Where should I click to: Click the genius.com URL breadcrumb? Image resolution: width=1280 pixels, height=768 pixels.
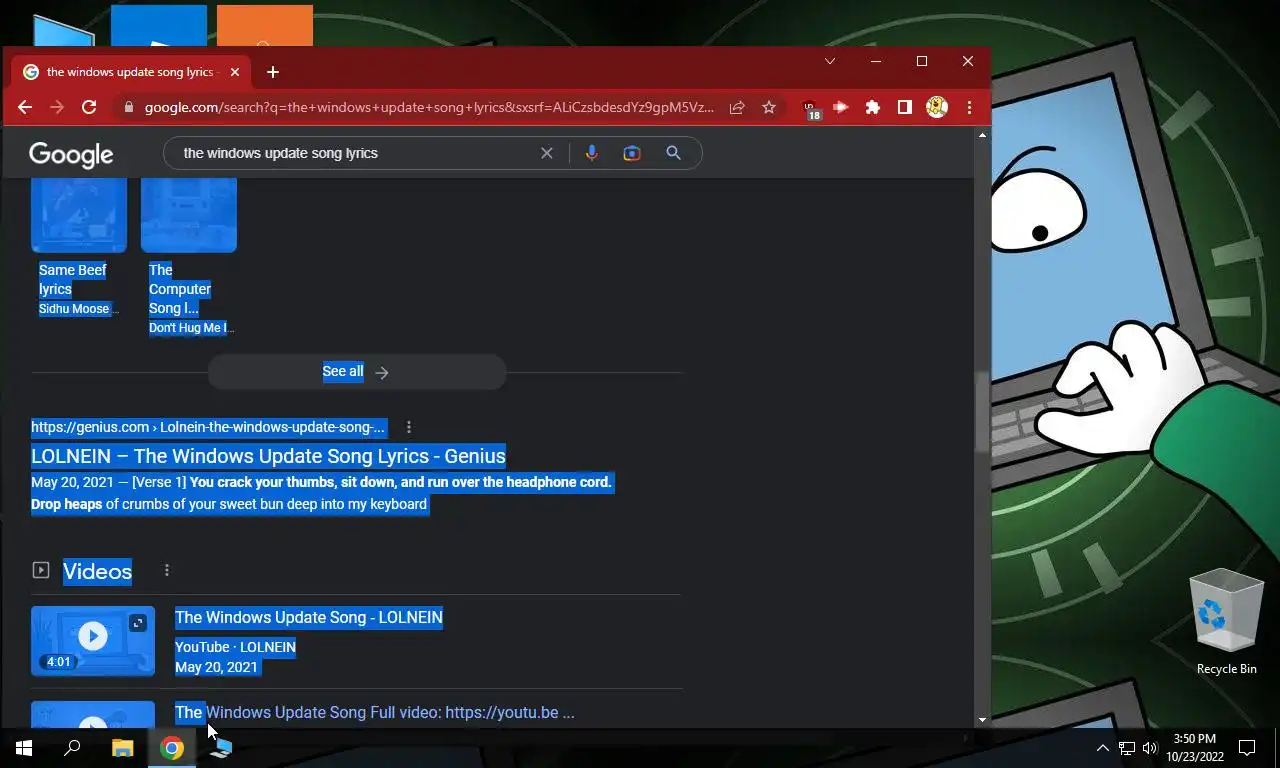pyautogui.click(x=208, y=427)
